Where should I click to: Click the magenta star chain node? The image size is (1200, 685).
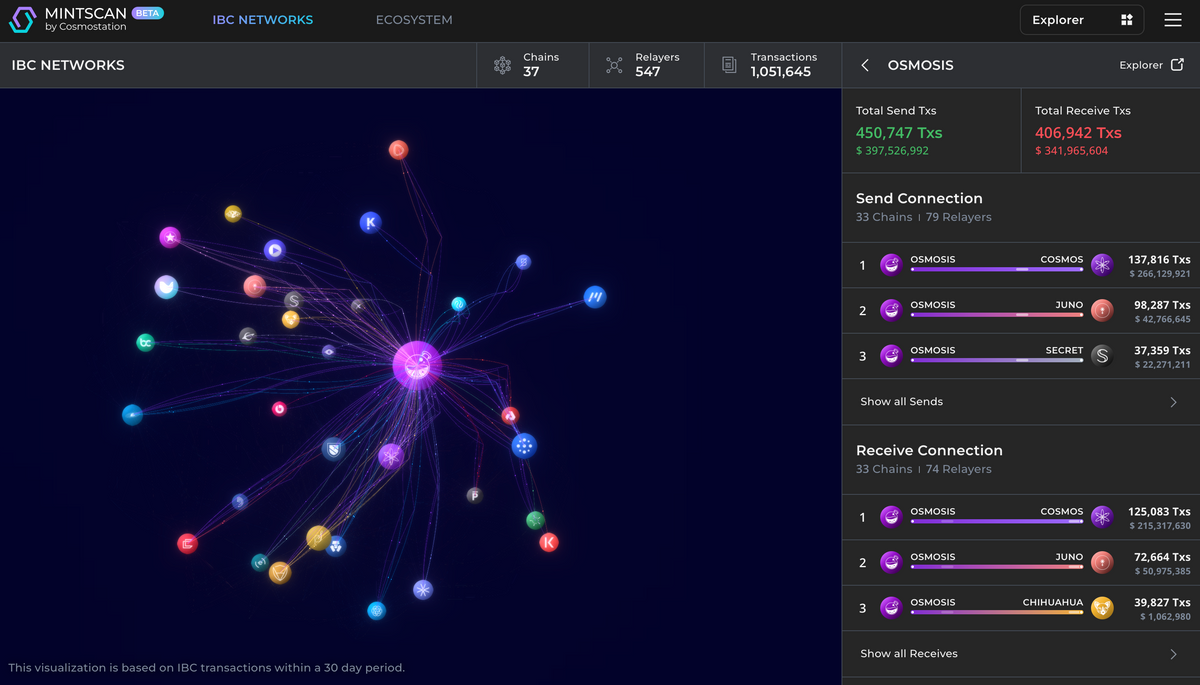point(170,238)
